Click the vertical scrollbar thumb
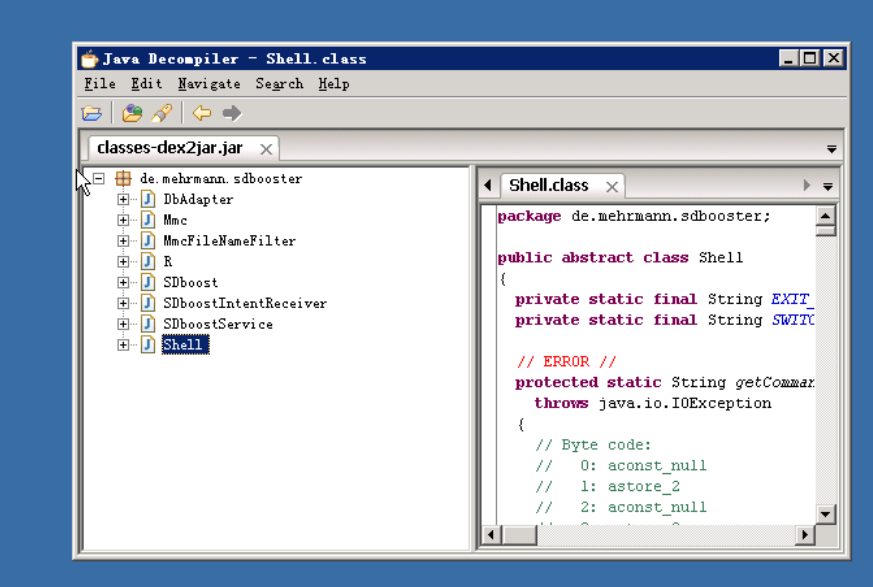 [825, 231]
